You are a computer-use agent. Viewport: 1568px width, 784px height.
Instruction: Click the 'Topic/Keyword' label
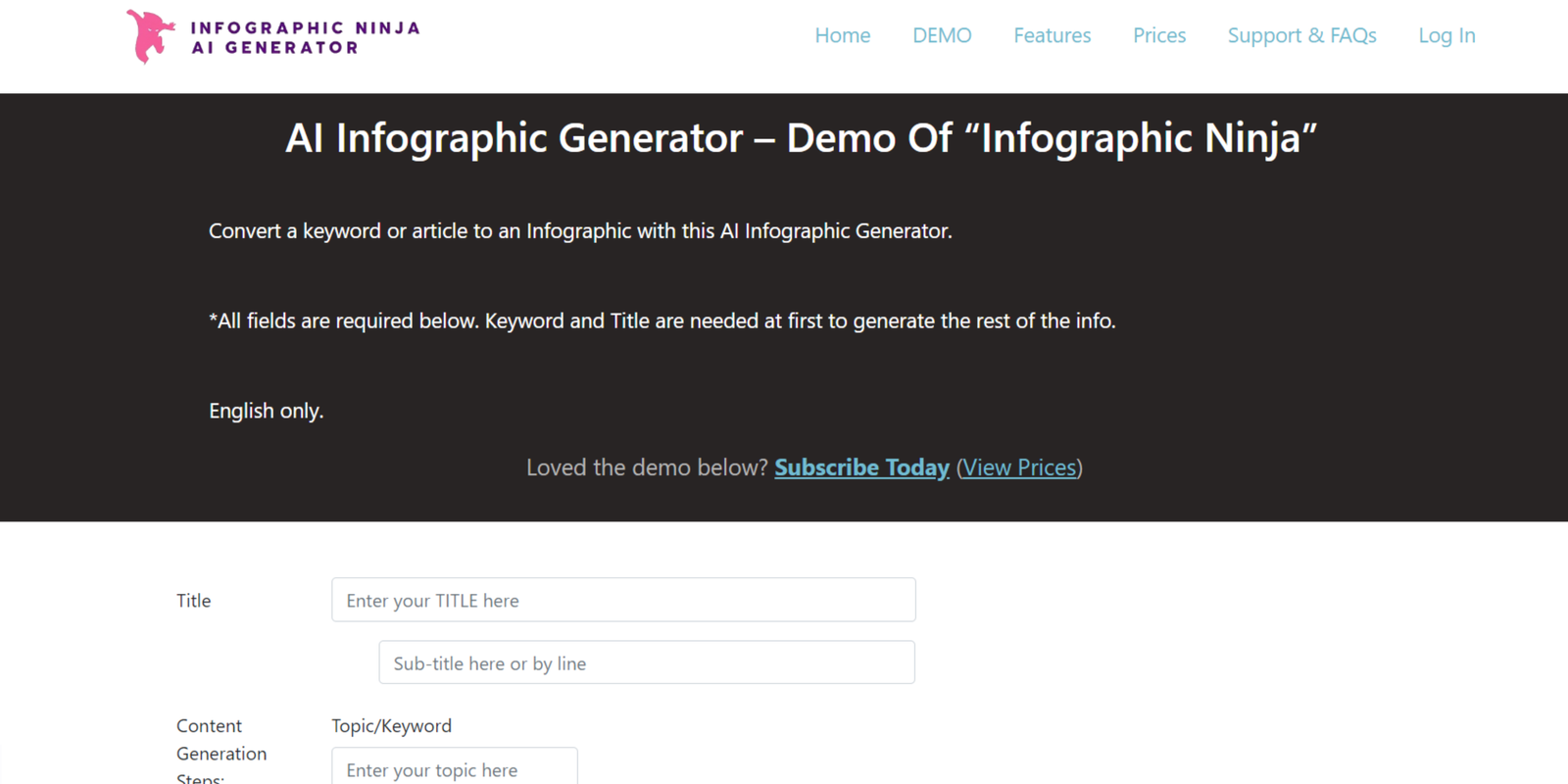tap(391, 726)
